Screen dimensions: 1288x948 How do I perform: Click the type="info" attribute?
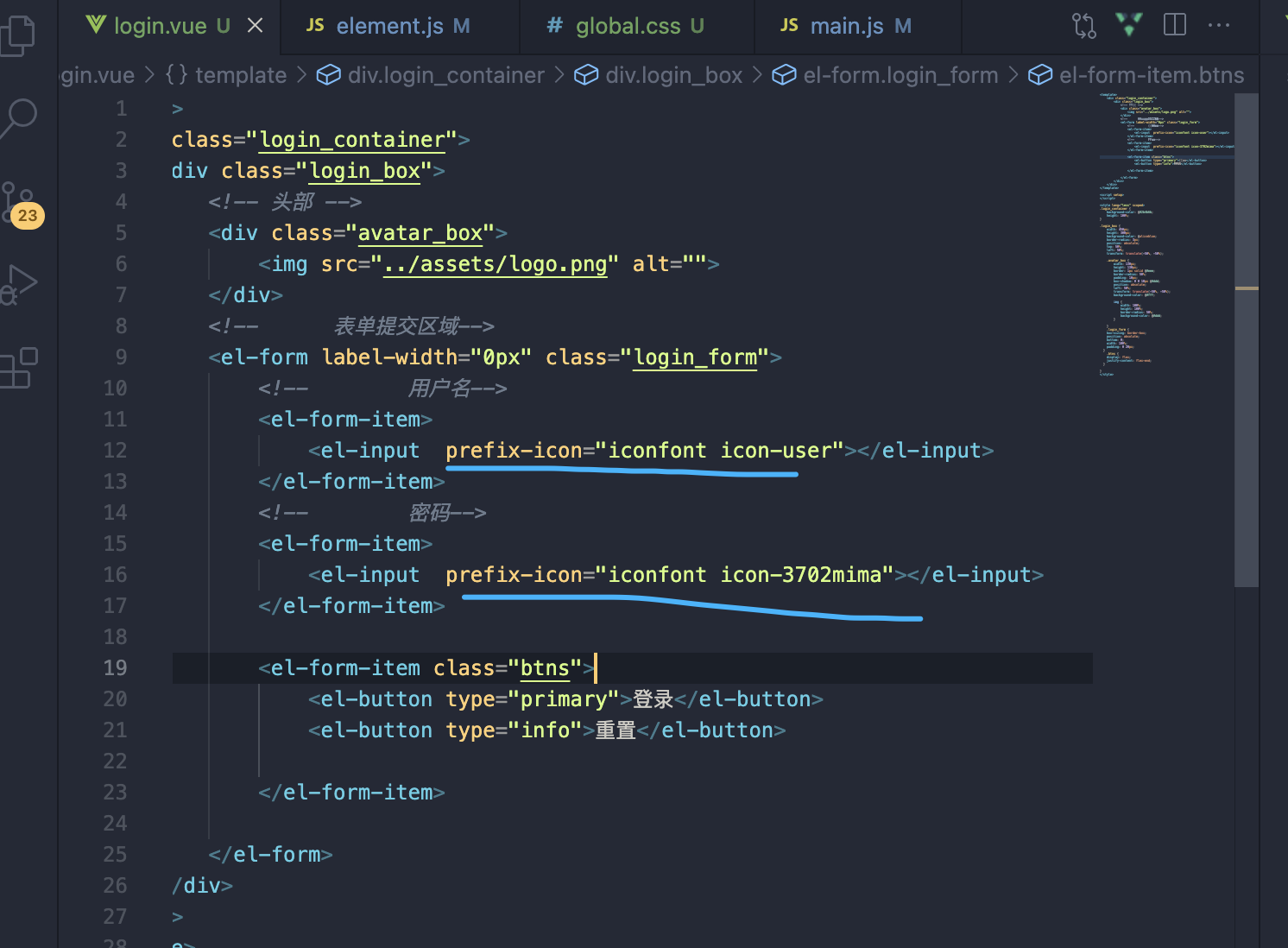click(514, 730)
